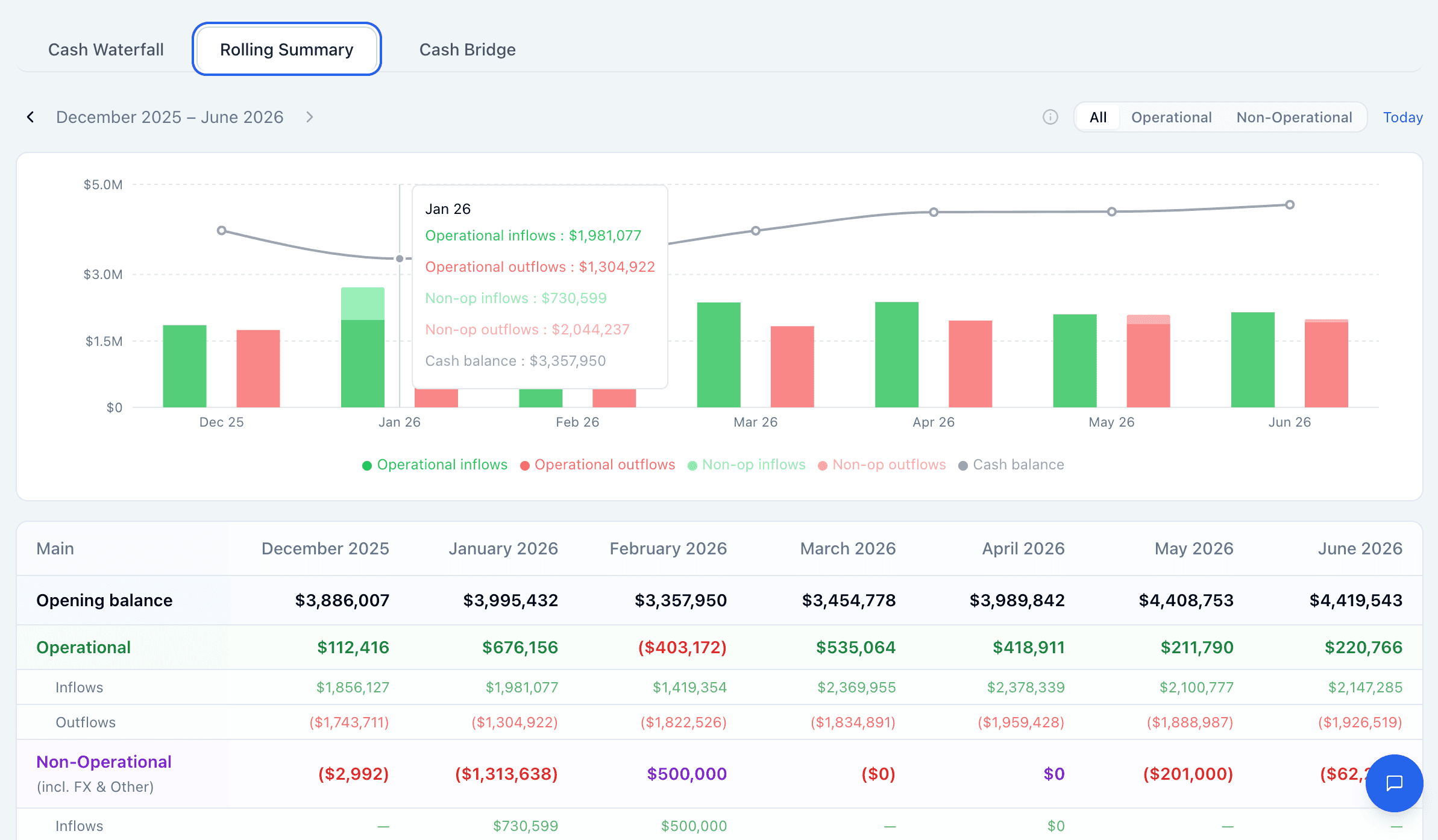Click cash balance point for Mar 26

coord(756,231)
